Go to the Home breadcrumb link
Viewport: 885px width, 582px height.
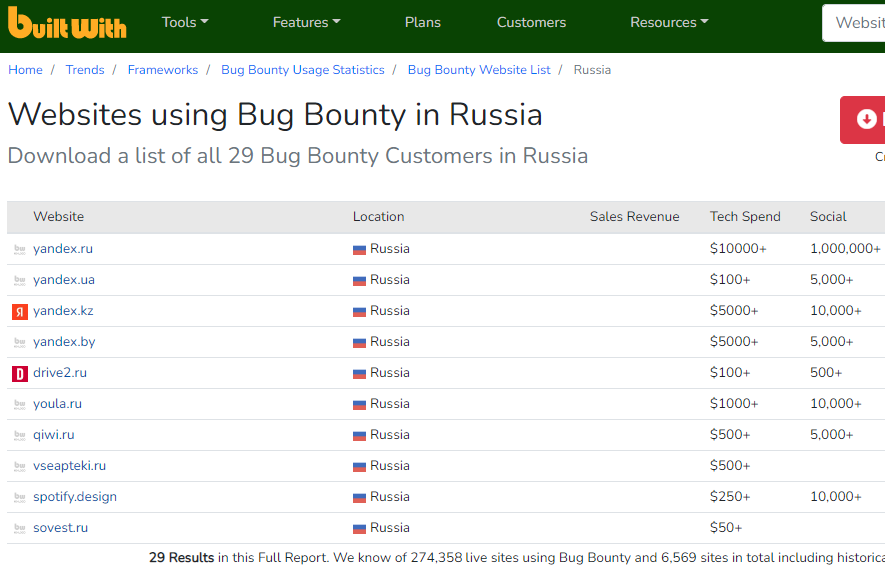click(25, 70)
